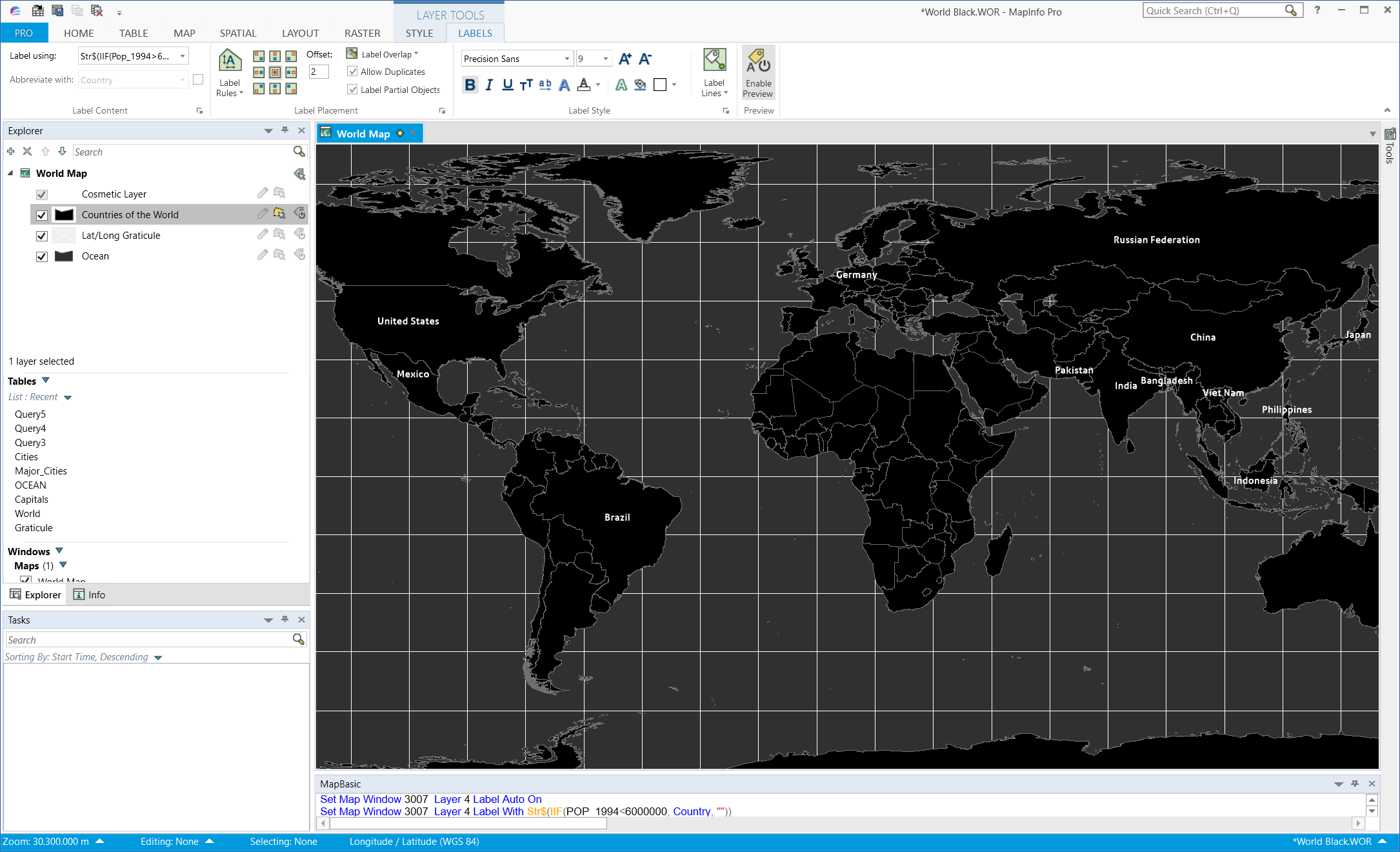This screenshot has height=852, width=1400.
Task: Toggle the Enable Preview button
Action: click(758, 72)
